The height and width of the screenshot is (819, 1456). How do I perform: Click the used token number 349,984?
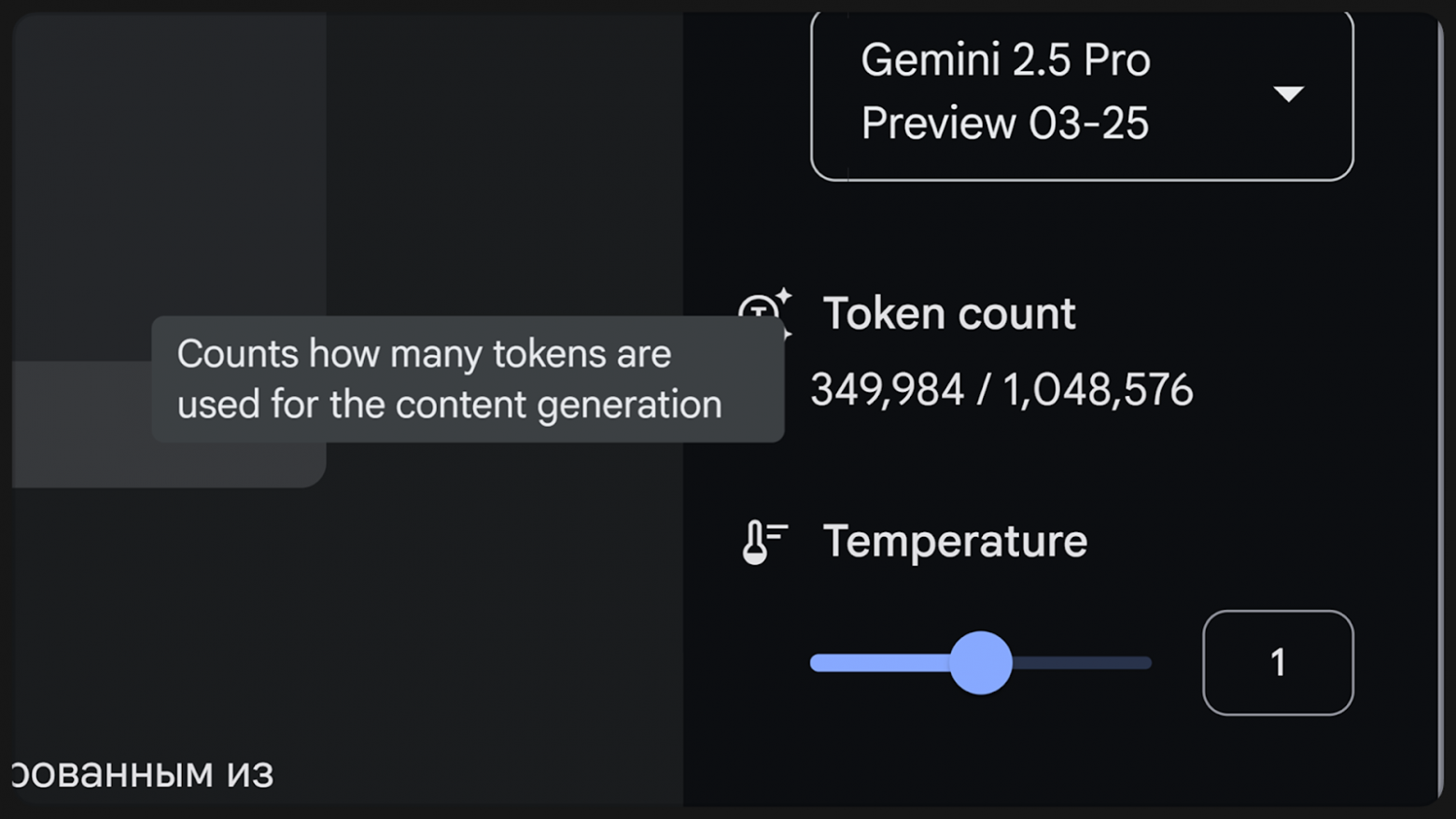pos(887,390)
